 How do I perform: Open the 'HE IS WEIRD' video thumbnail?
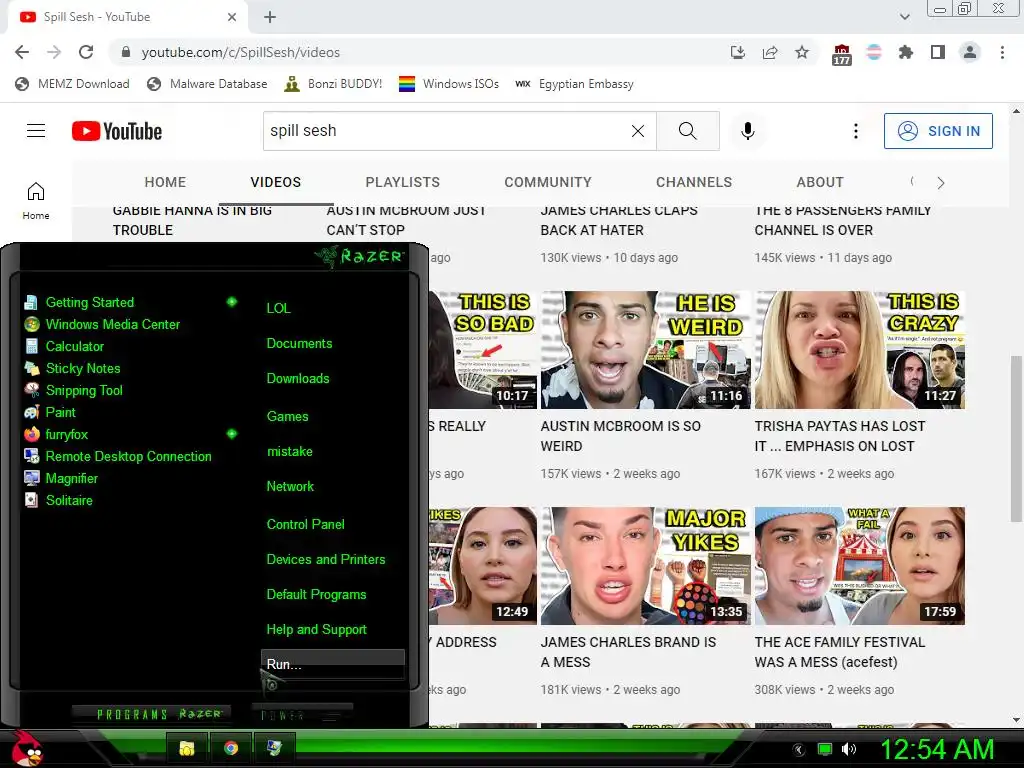point(645,350)
